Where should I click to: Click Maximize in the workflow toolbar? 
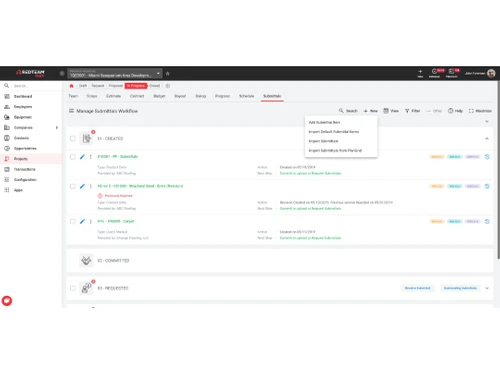click(x=480, y=111)
